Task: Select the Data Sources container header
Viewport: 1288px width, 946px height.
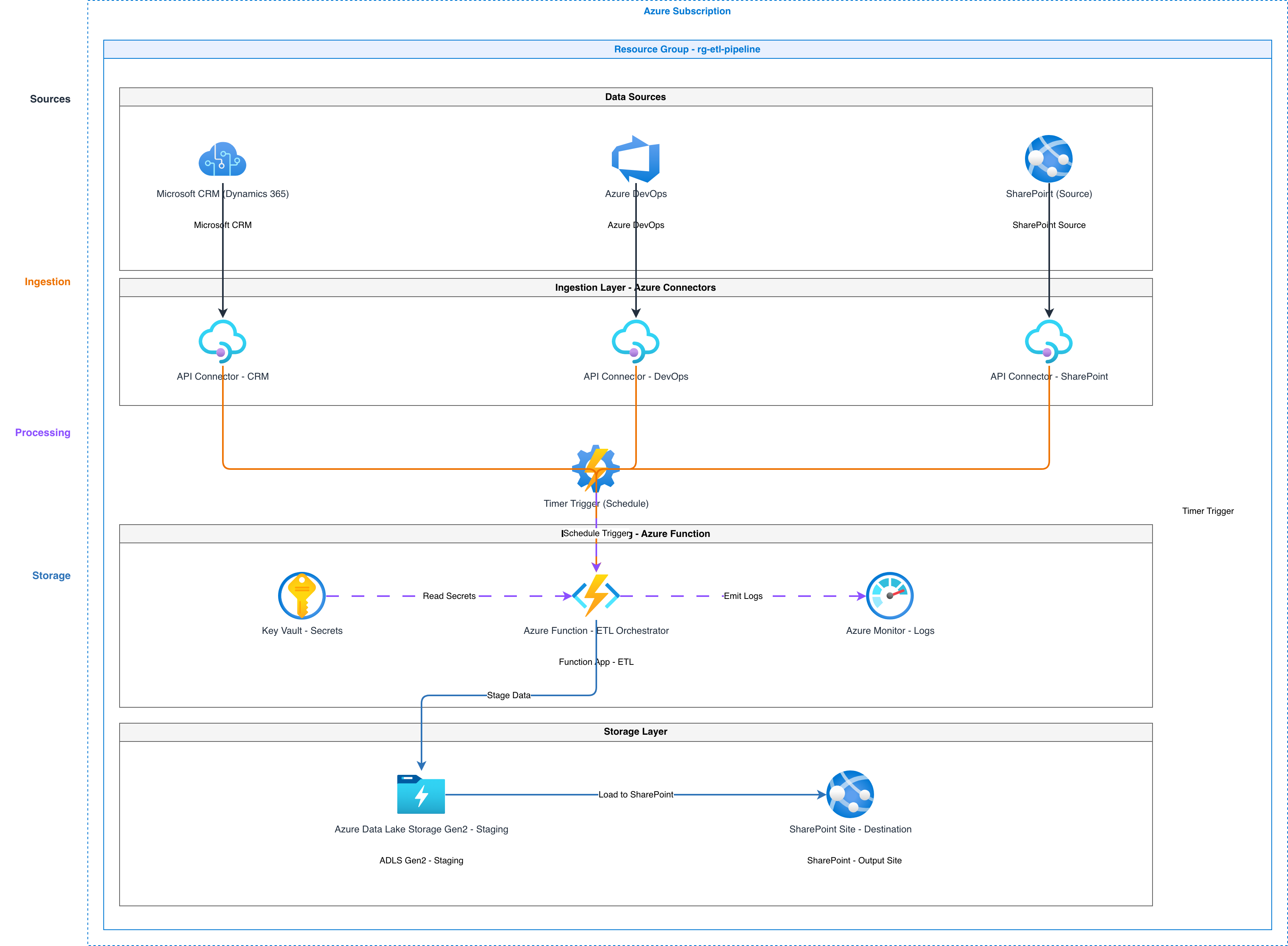Action: point(635,97)
